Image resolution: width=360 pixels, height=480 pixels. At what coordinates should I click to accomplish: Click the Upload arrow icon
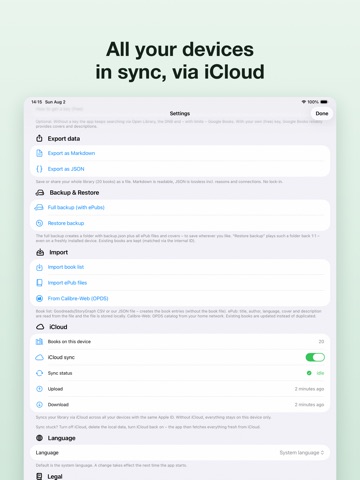(39, 389)
